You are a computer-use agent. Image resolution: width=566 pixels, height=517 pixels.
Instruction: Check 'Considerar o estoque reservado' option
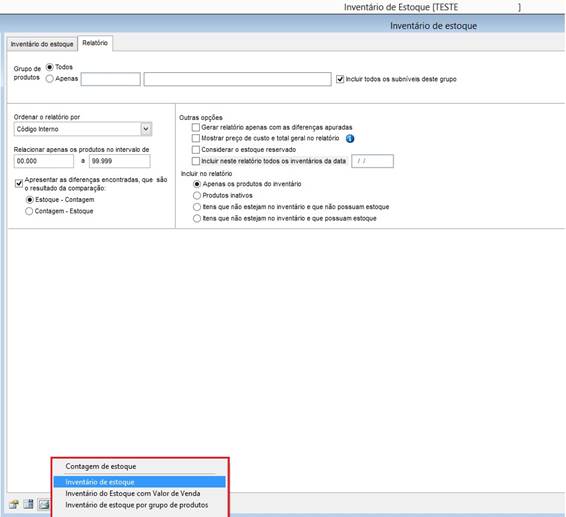[x=196, y=149]
